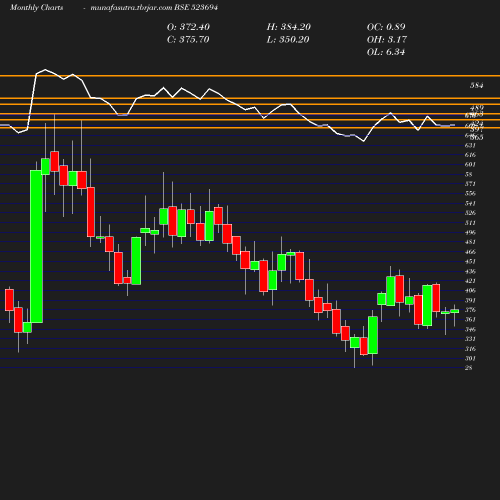Select the high value 'H: 384.20'
Screen dimensions: 500x500
[x=289, y=27]
